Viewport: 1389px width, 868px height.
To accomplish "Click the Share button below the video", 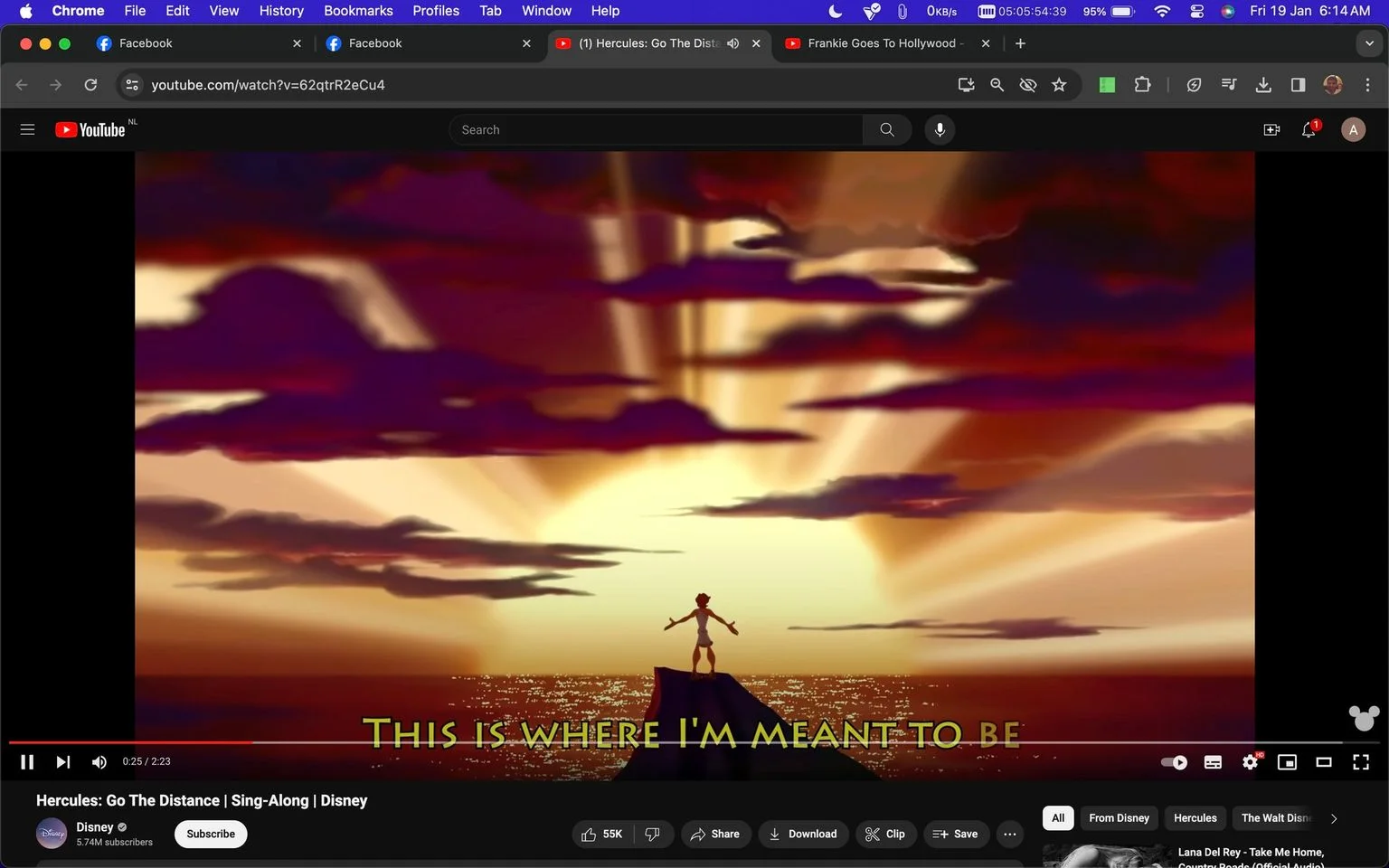I will pyautogui.click(x=715, y=834).
